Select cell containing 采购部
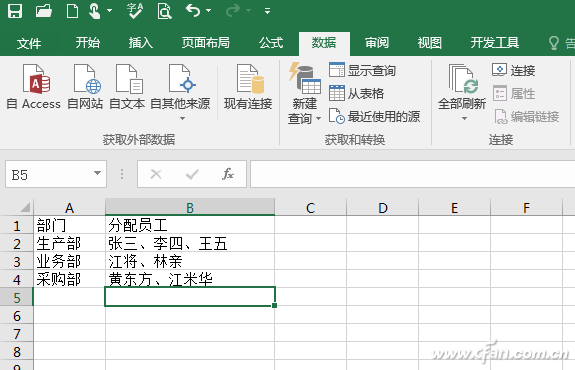 click(69, 279)
